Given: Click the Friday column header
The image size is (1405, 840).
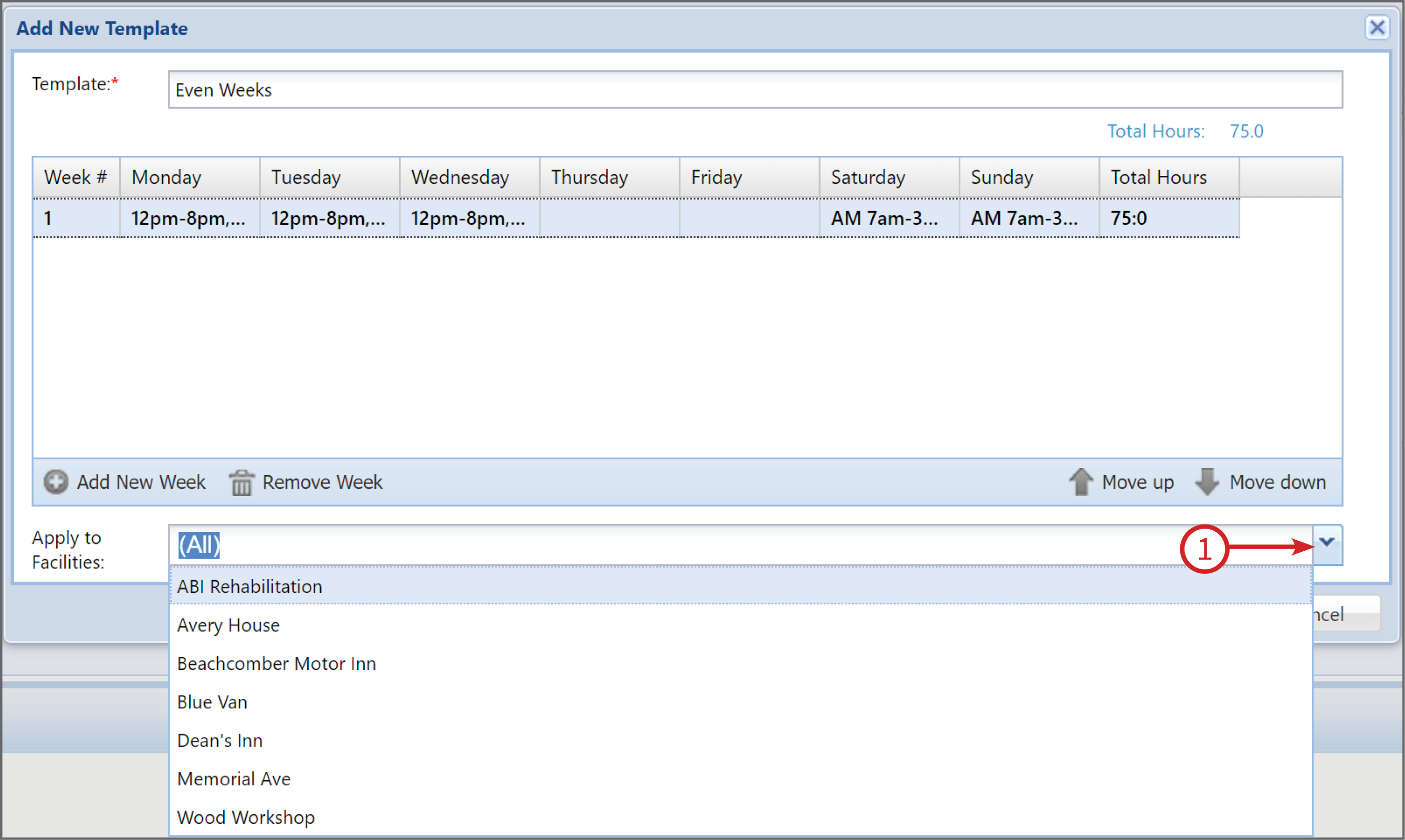Looking at the screenshot, I should 749,177.
